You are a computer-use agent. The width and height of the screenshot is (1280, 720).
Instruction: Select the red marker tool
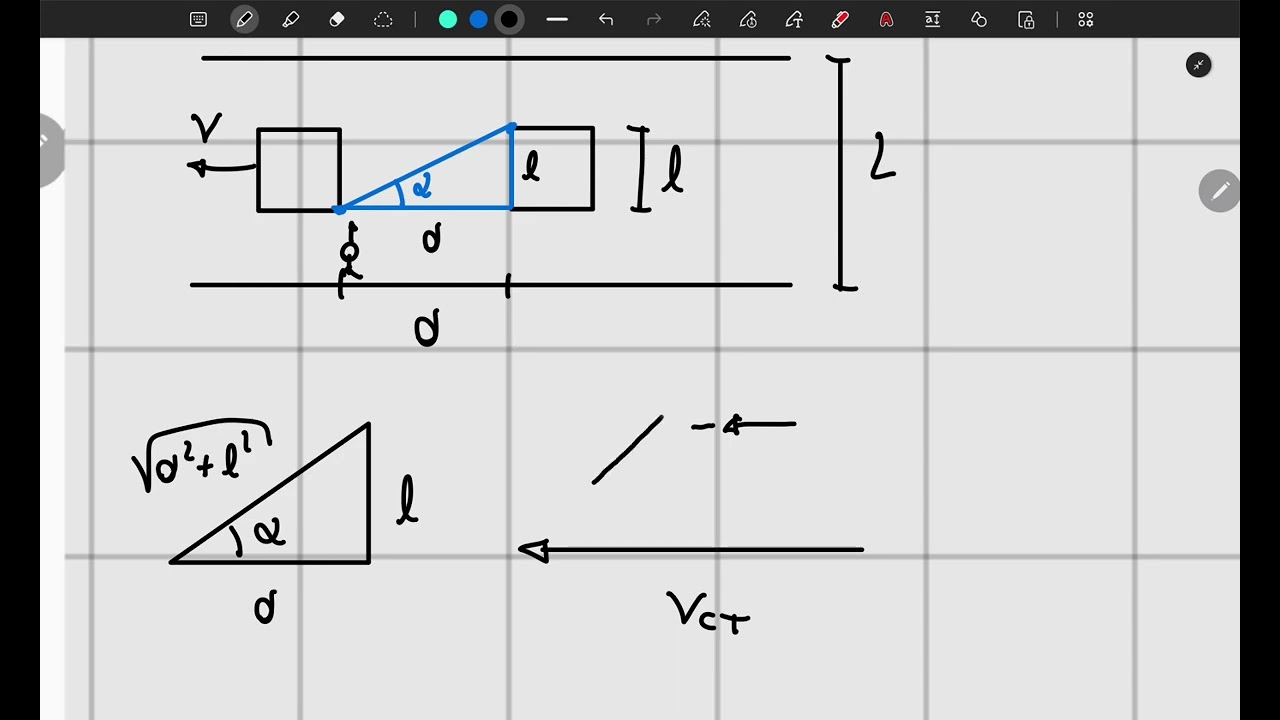click(840, 19)
